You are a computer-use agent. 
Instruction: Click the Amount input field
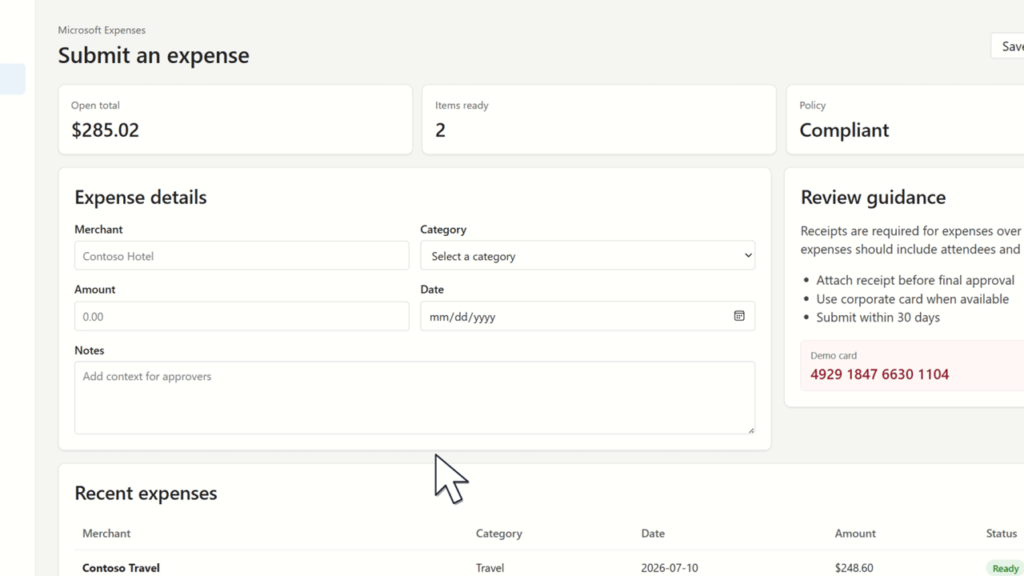(242, 316)
